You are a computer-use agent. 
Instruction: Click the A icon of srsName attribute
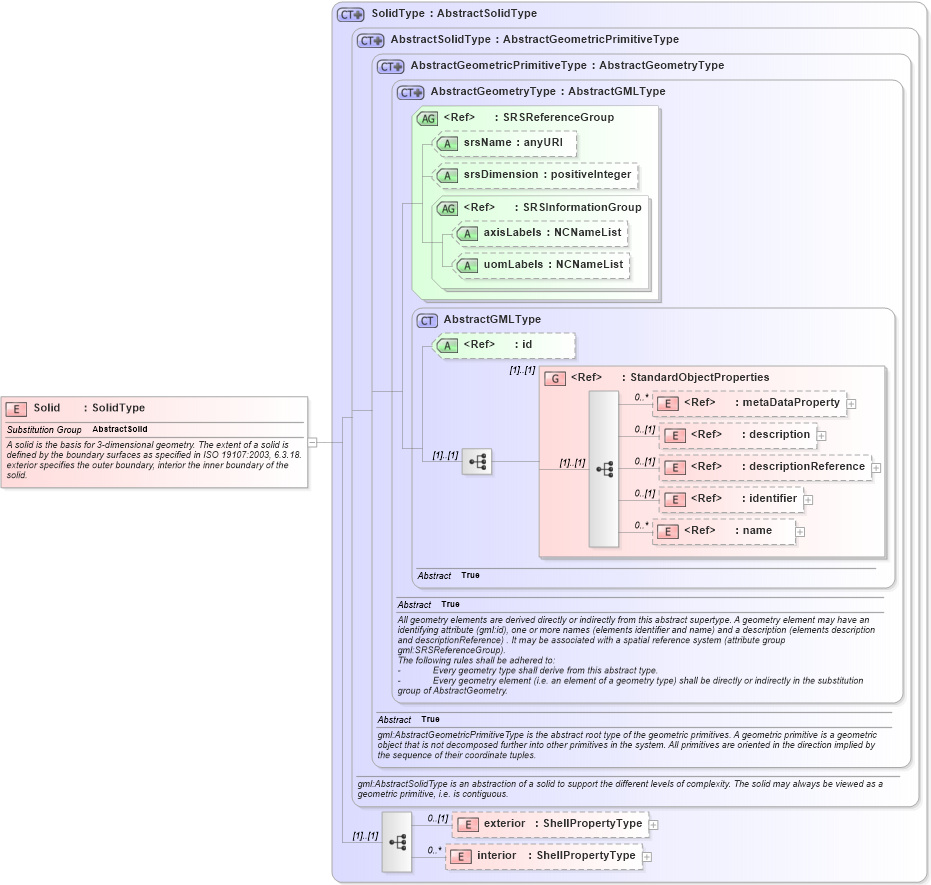point(447,144)
